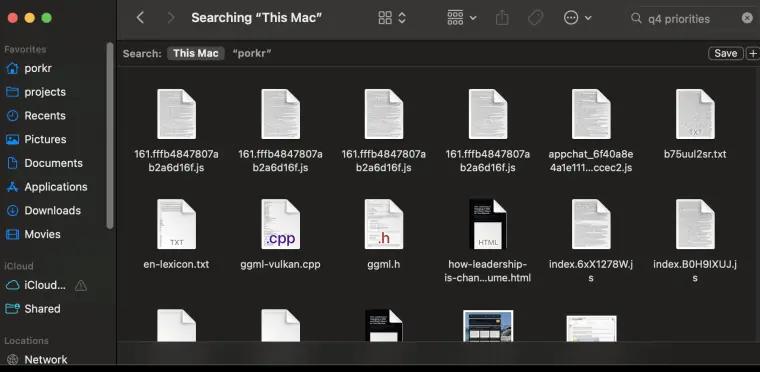Select the appchat_6f40a8e...ccec2.js file icon
Image resolution: width=760 pixels, height=372 pixels.
[x=591, y=114]
